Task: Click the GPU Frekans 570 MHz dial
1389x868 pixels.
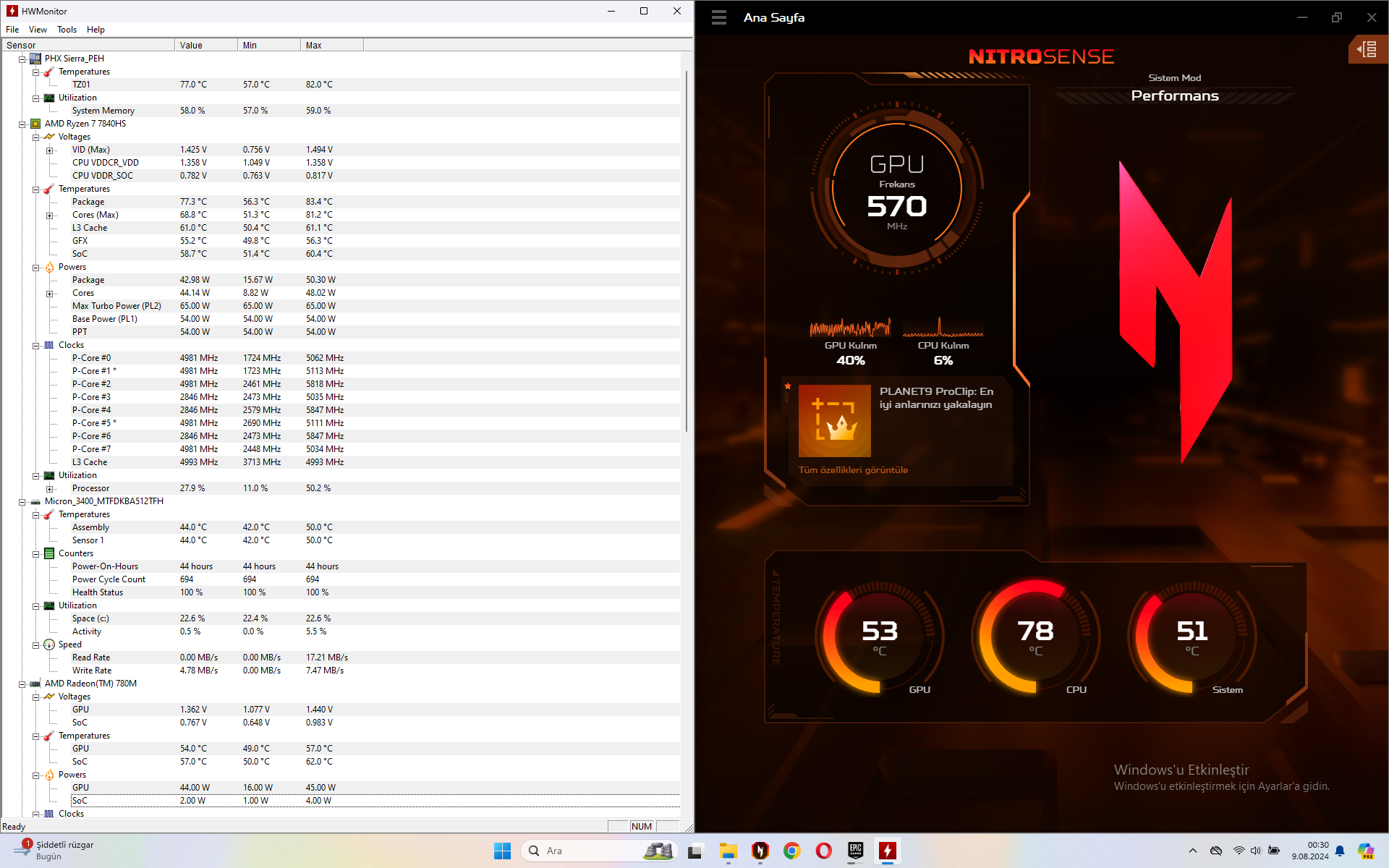Action: [897, 189]
